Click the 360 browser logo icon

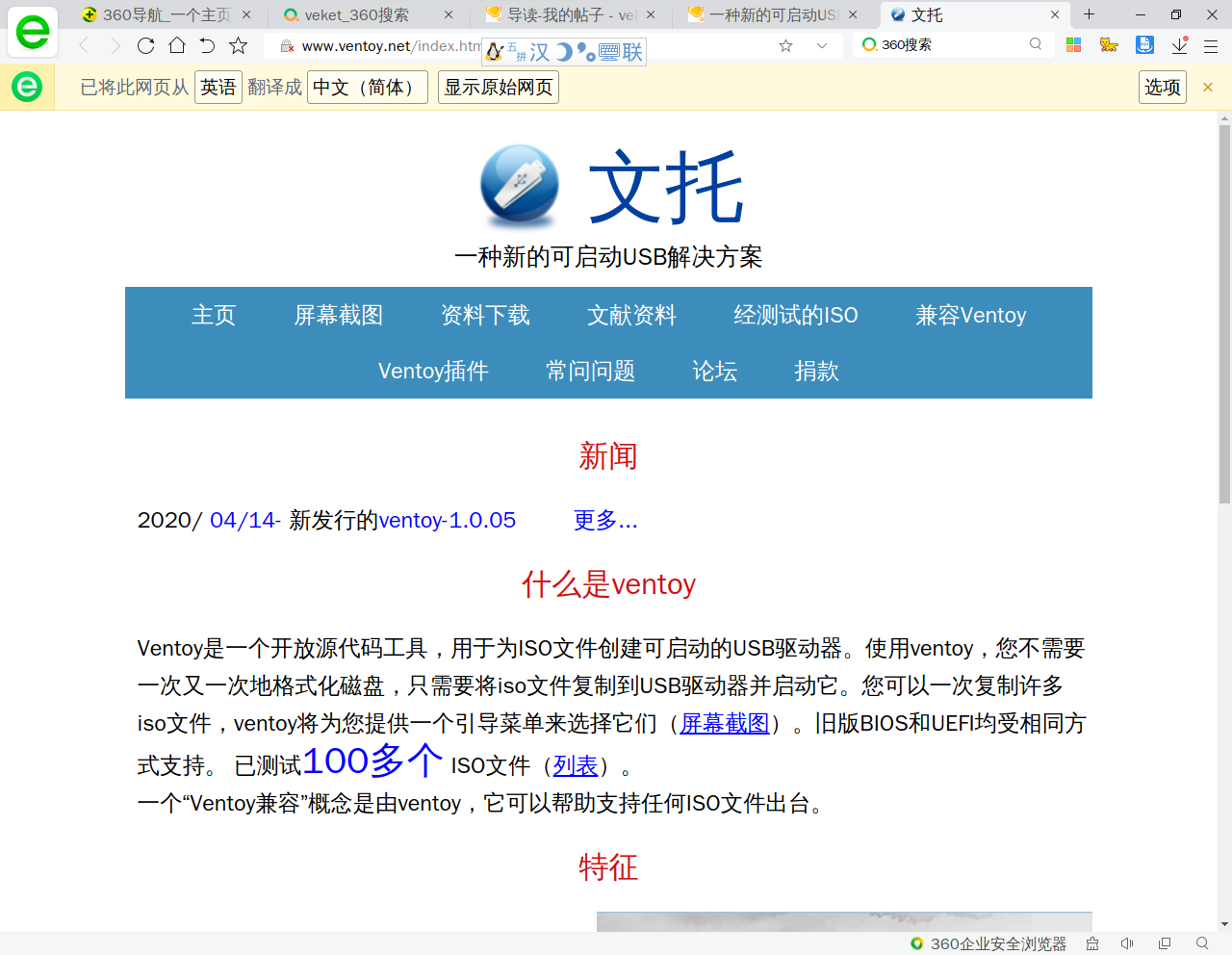[x=33, y=32]
